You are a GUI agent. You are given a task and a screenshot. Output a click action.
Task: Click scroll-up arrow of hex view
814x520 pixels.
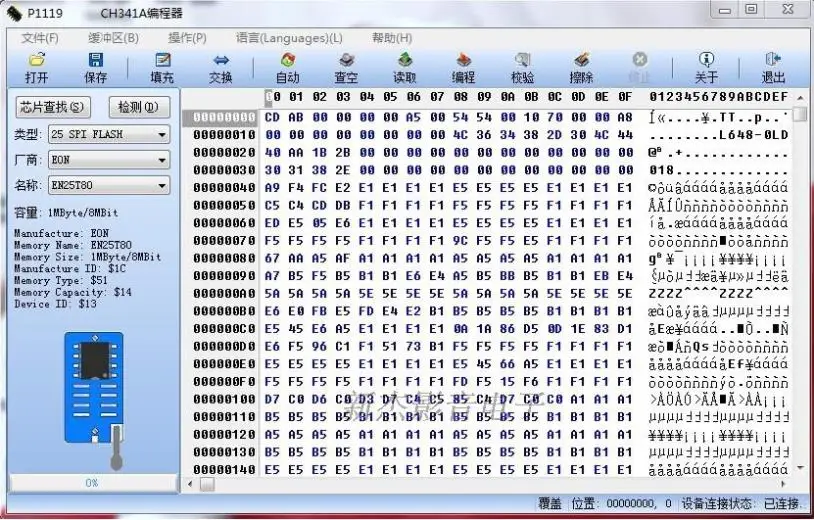[x=802, y=98]
